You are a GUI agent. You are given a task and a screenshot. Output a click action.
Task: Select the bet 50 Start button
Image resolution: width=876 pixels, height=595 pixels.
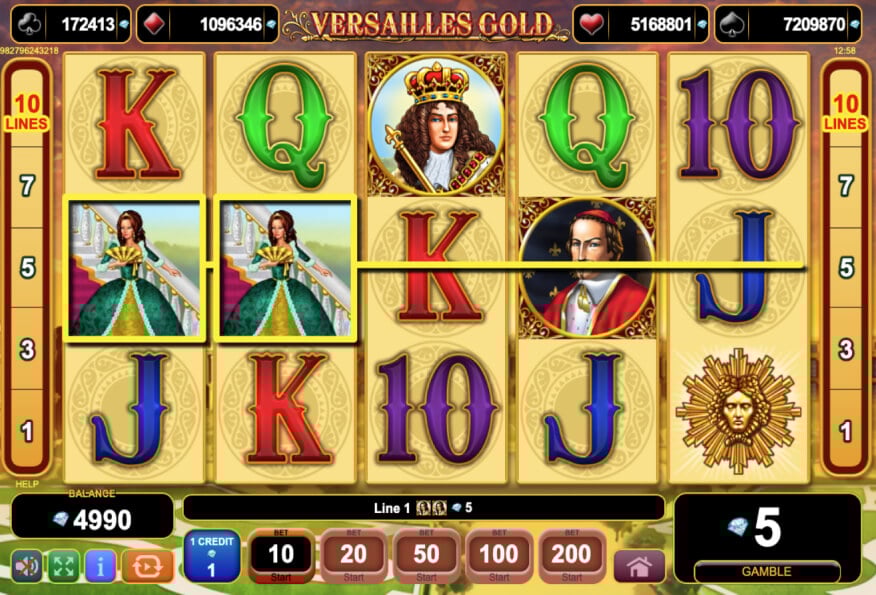(426, 556)
